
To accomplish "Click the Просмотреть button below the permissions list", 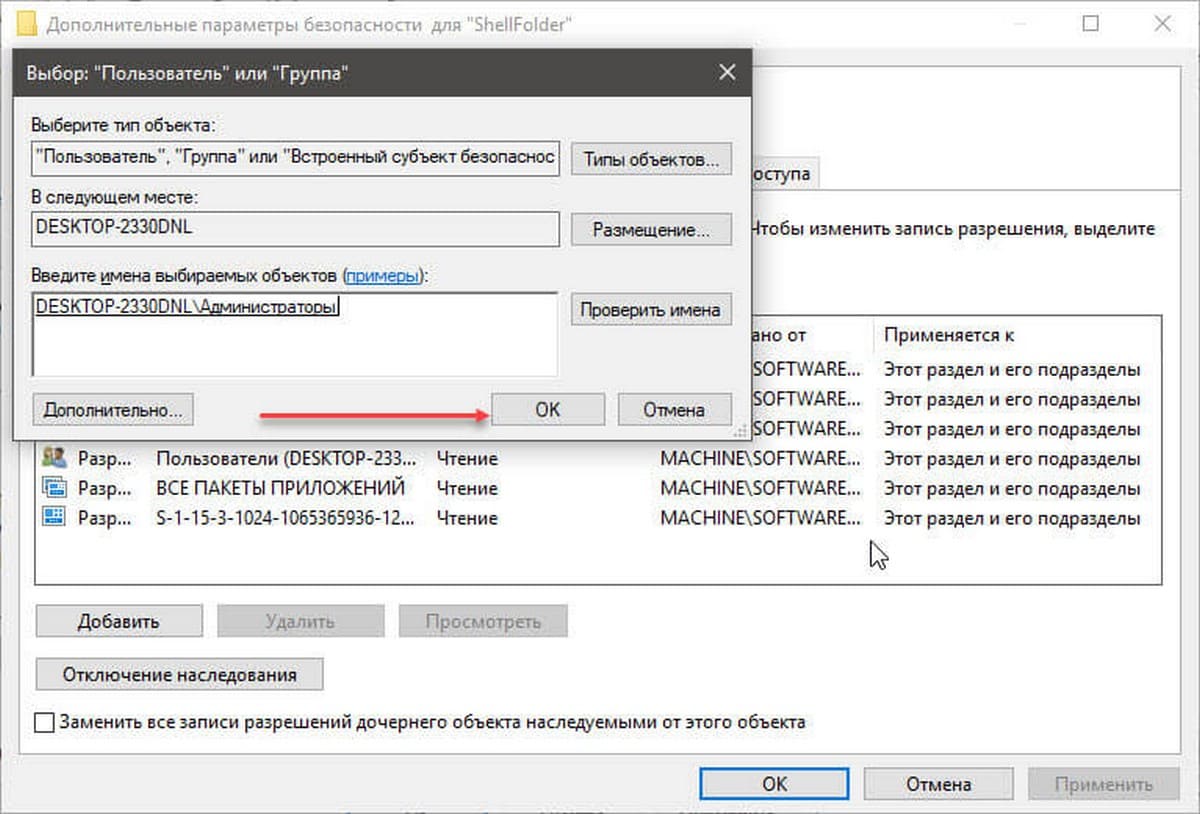I will click(x=483, y=621).
